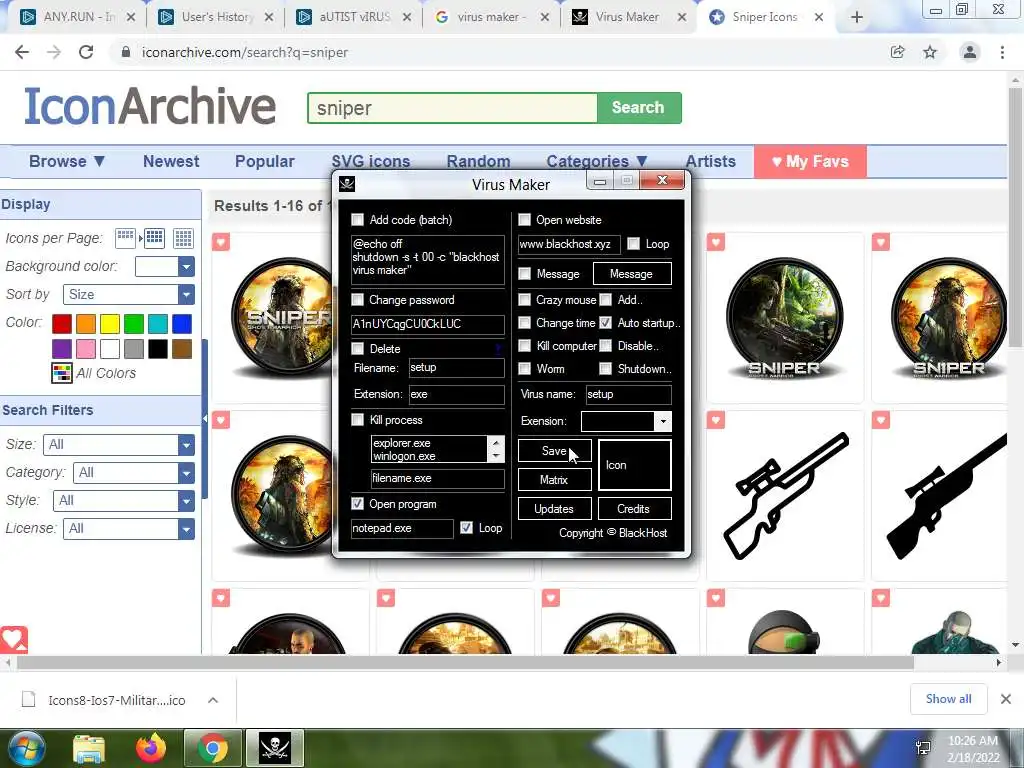Expand the Browse menu on IconArchive

click(x=67, y=161)
